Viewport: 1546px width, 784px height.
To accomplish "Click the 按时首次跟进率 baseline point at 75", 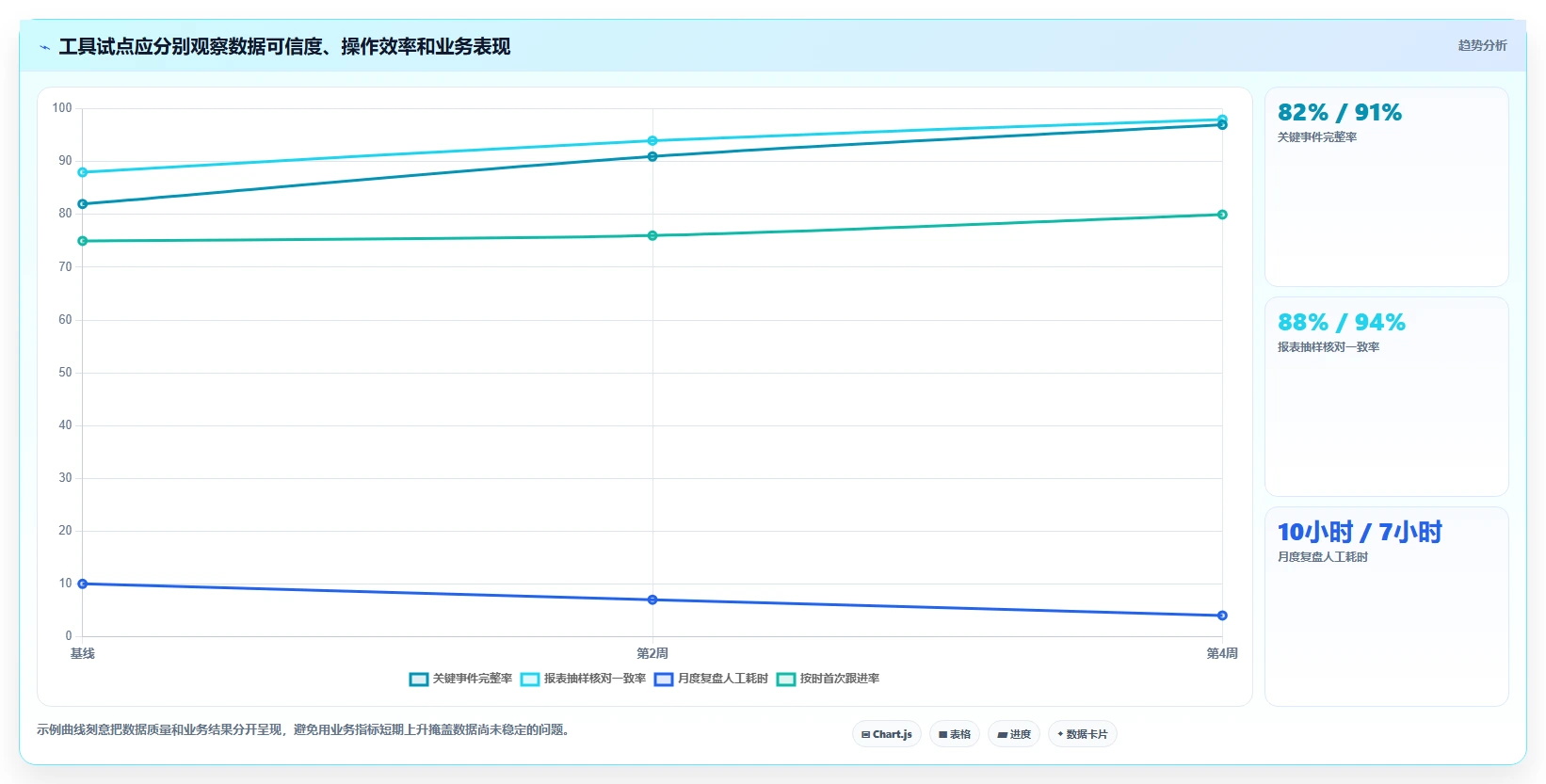I will 83,241.
